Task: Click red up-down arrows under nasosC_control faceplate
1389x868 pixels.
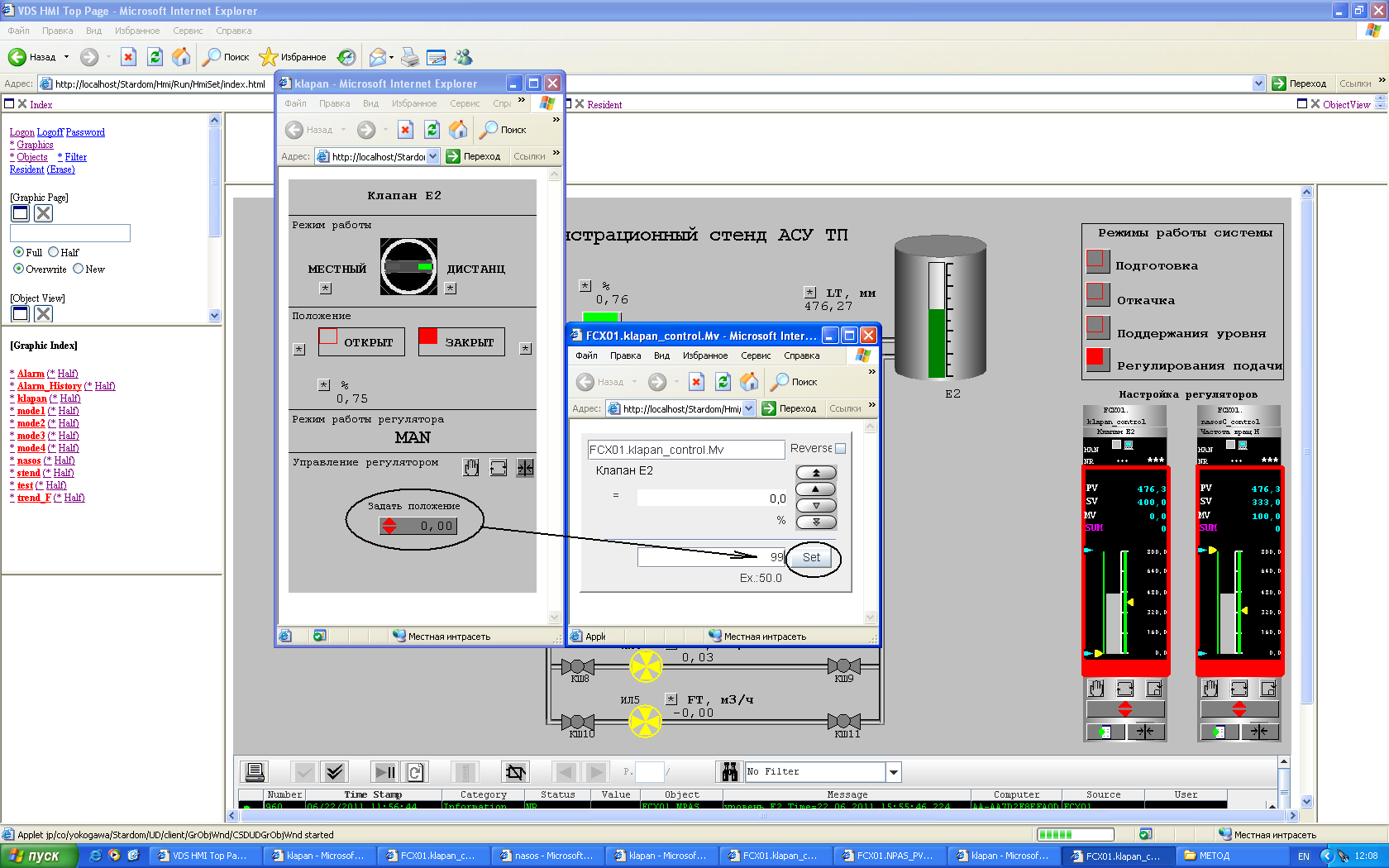Action: (1239, 709)
